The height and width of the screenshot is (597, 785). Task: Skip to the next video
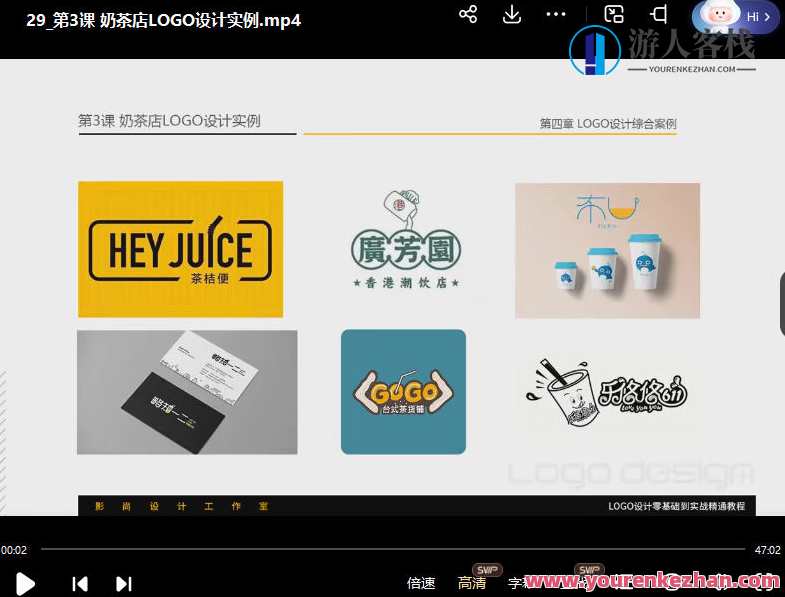pos(124,583)
